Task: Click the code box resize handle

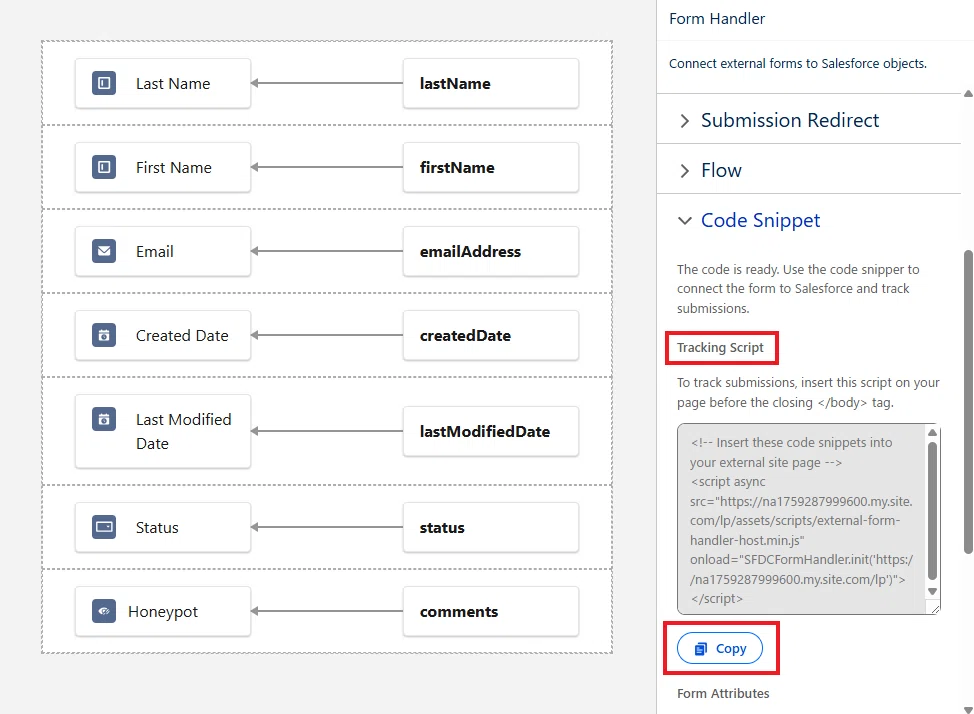Action: 935,610
